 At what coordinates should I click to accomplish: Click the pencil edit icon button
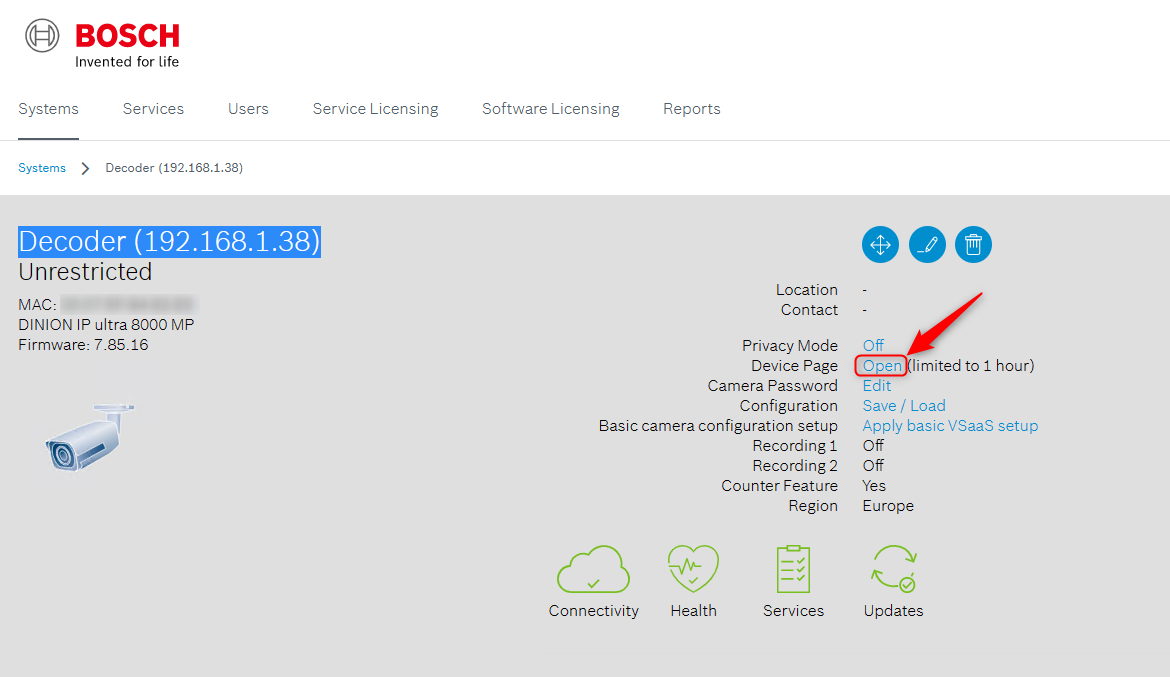tap(927, 244)
